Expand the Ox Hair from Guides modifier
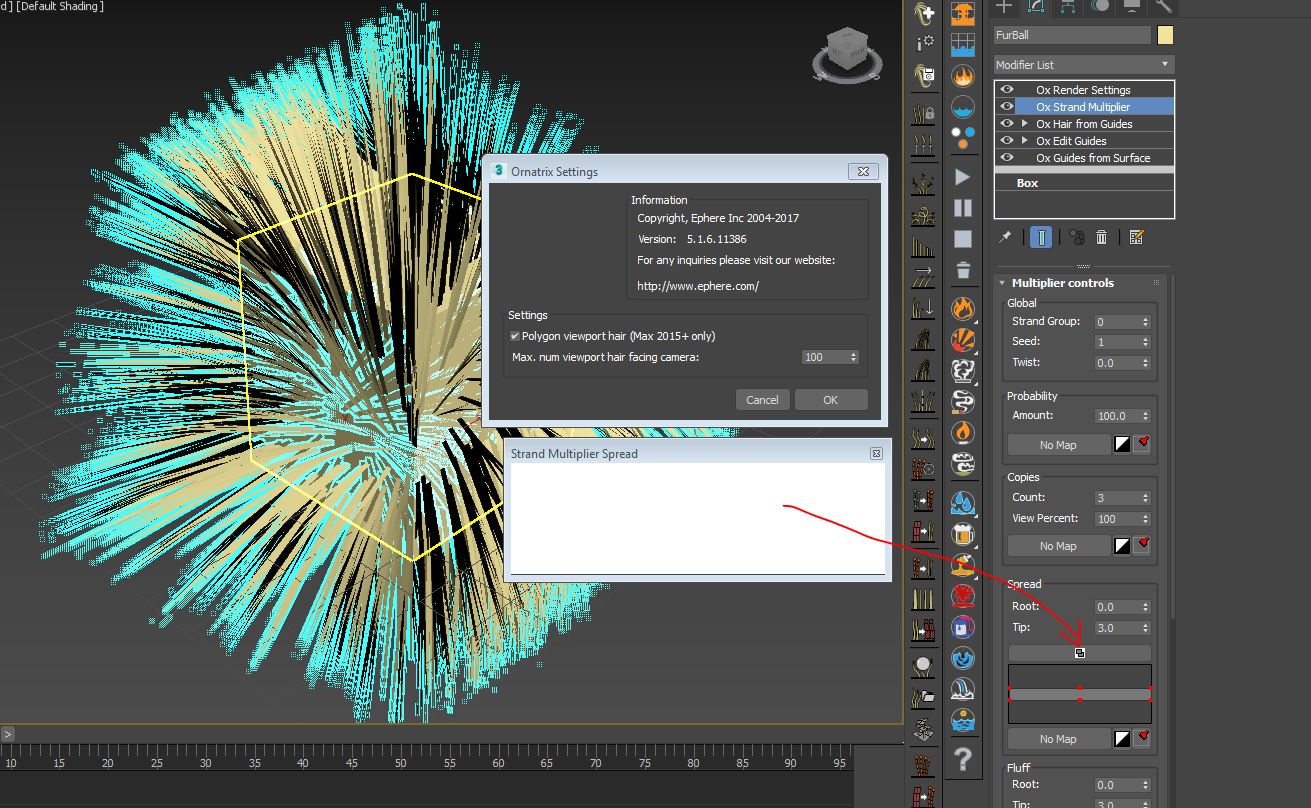Screen dimensions: 1311x808 pos(1024,124)
